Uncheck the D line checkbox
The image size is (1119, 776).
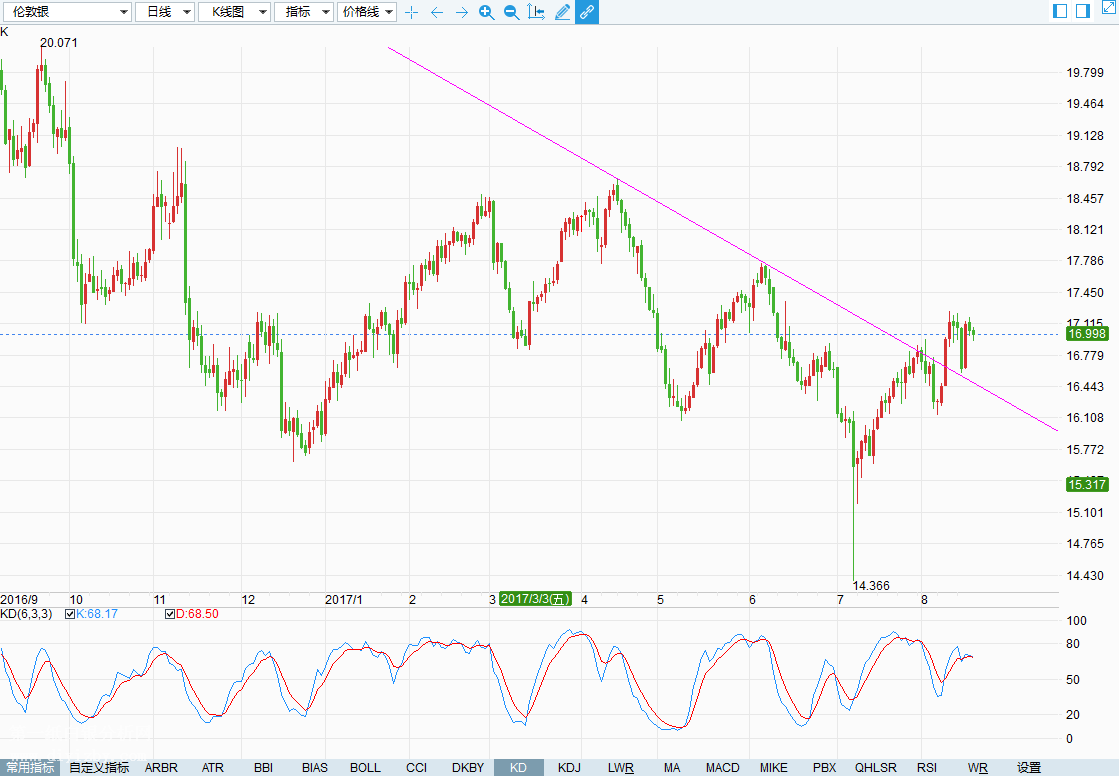(x=169, y=614)
